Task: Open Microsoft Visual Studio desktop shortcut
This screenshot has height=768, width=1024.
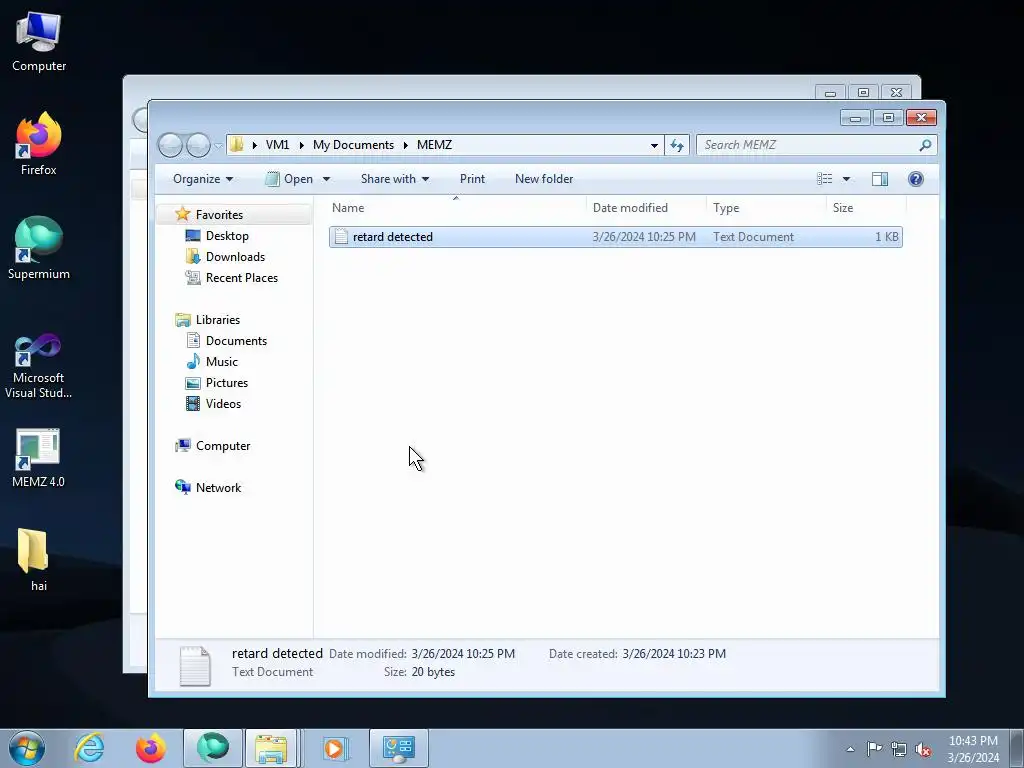Action: [39, 366]
